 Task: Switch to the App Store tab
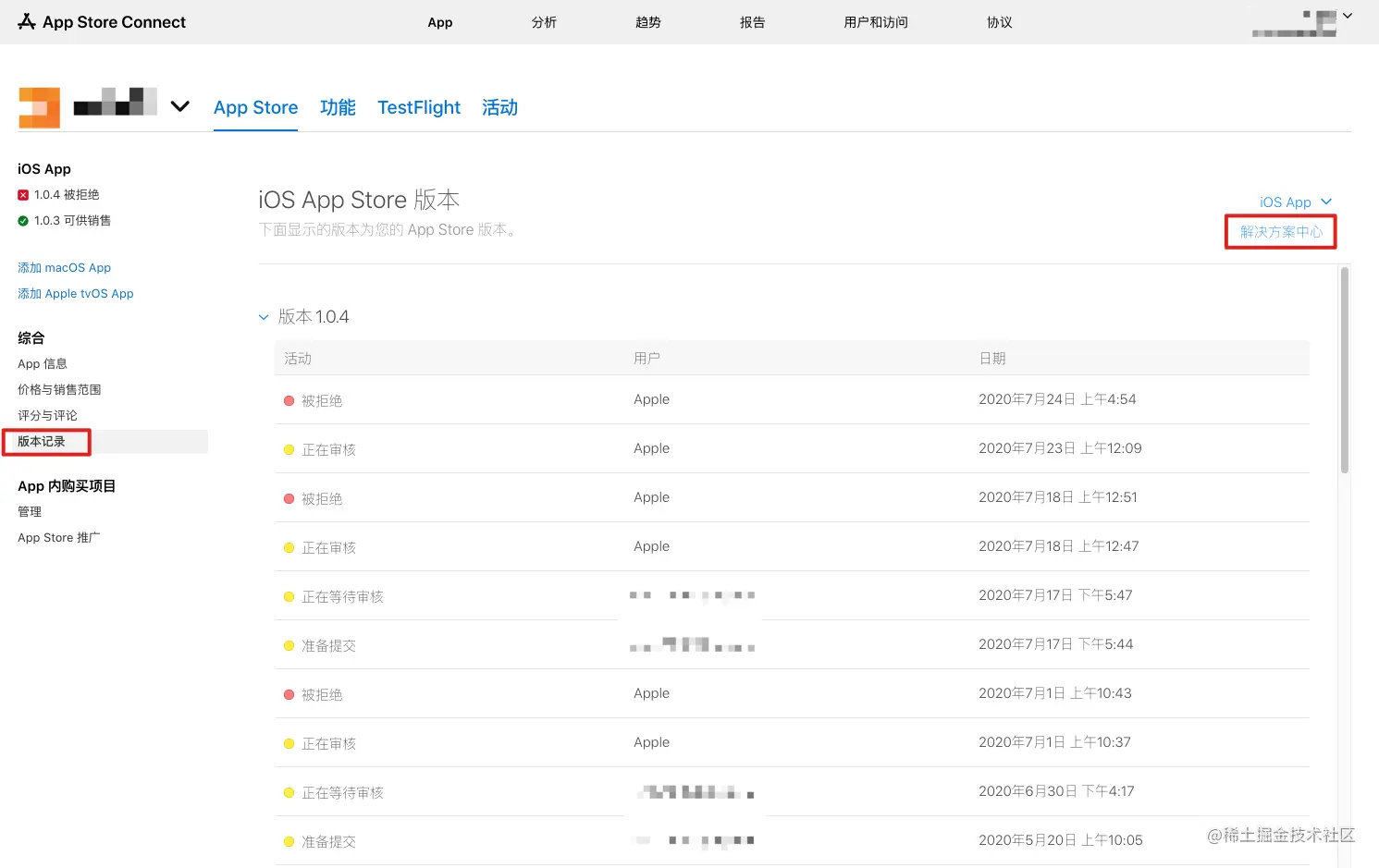click(x=255, y=107)
